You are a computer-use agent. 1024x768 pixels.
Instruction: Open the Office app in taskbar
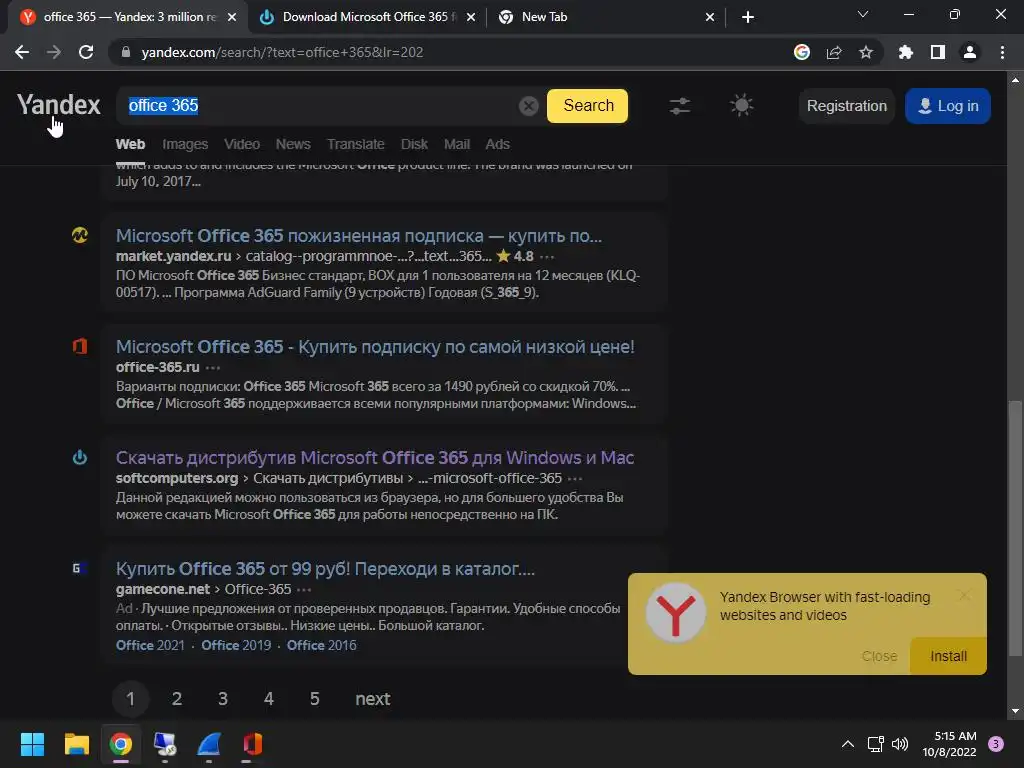pyautogui.click(x=252, y=744)
